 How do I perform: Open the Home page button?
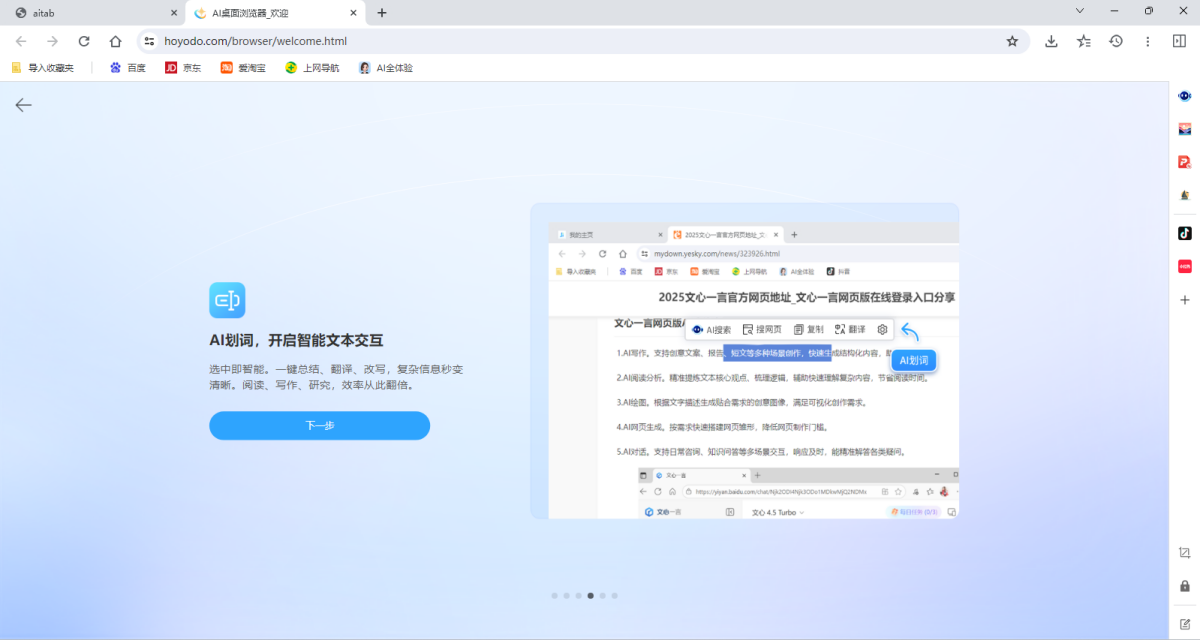tap(116, 41)
